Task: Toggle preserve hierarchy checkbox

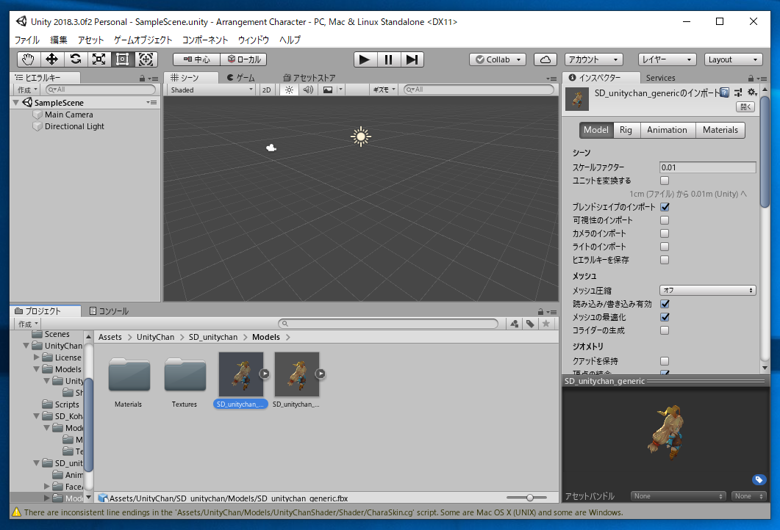Action: pos(665,260)
